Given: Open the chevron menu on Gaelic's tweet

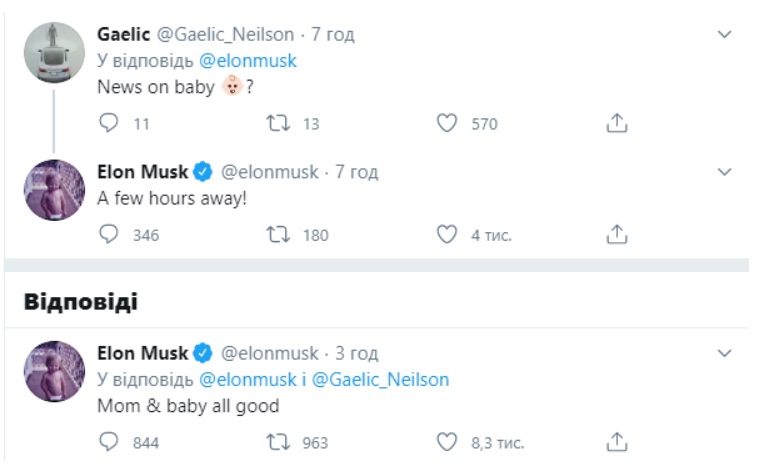Looking at the screenshot, I should pos(726,35).
